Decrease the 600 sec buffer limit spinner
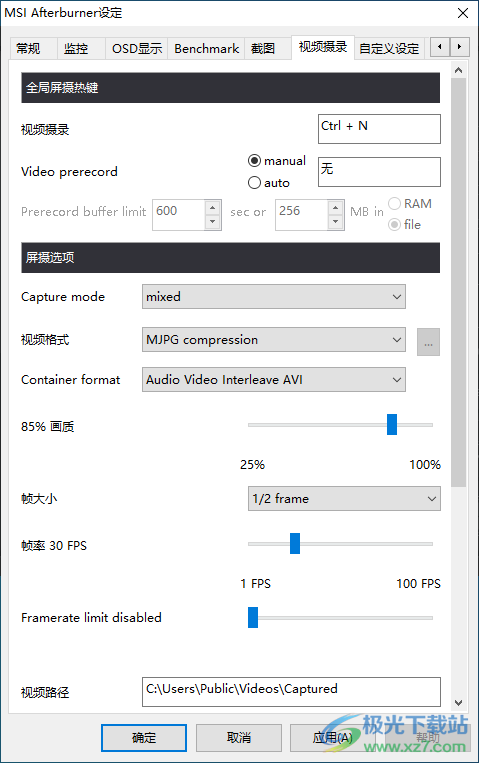This screenshot has height=763, width=479. pyautogui.click(x=213, y=222)
